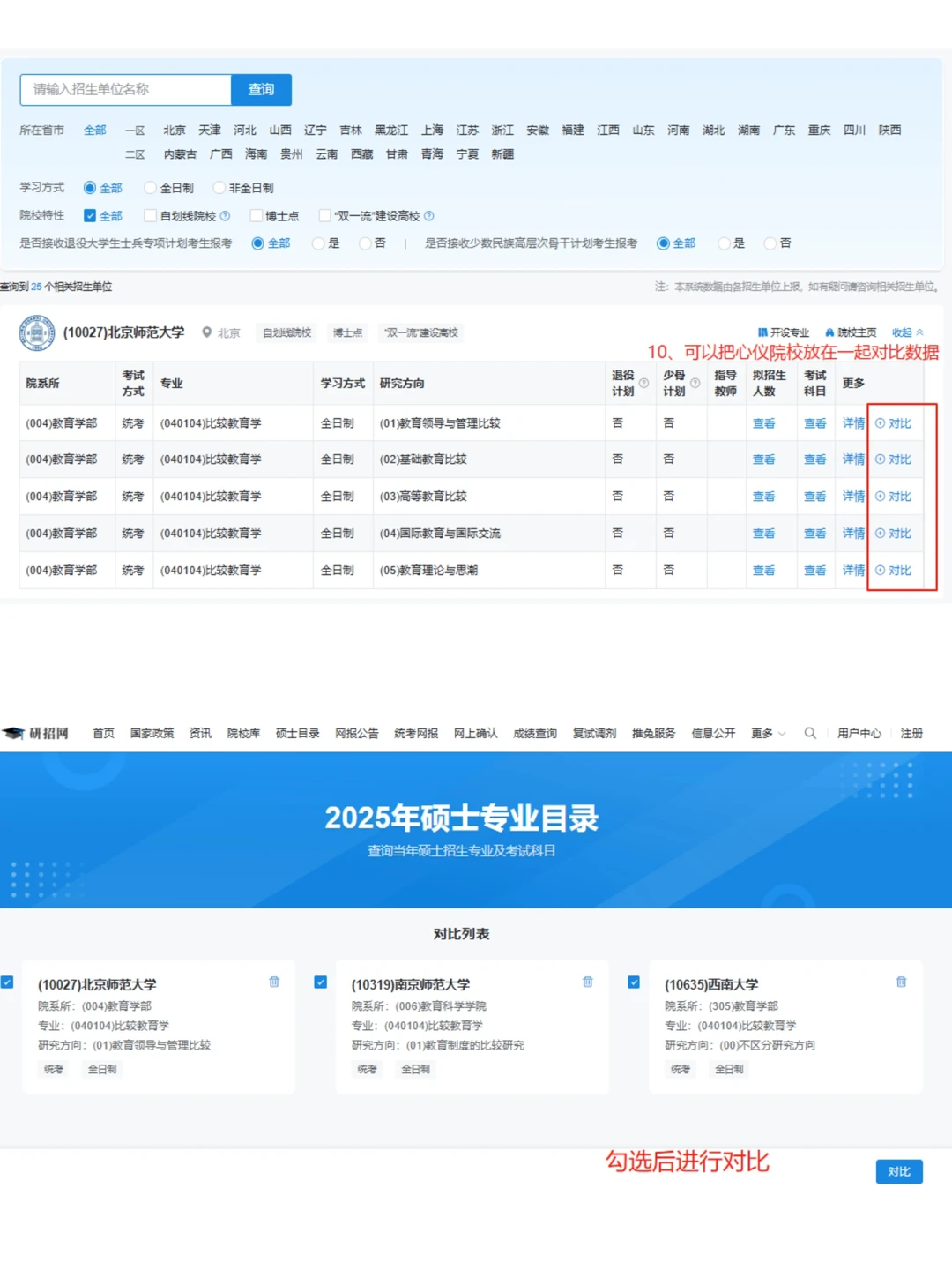Click 对比 on the 教育理论与思潮 row
This screenshot has height=1270, width=952.
(x=896, y=570)
